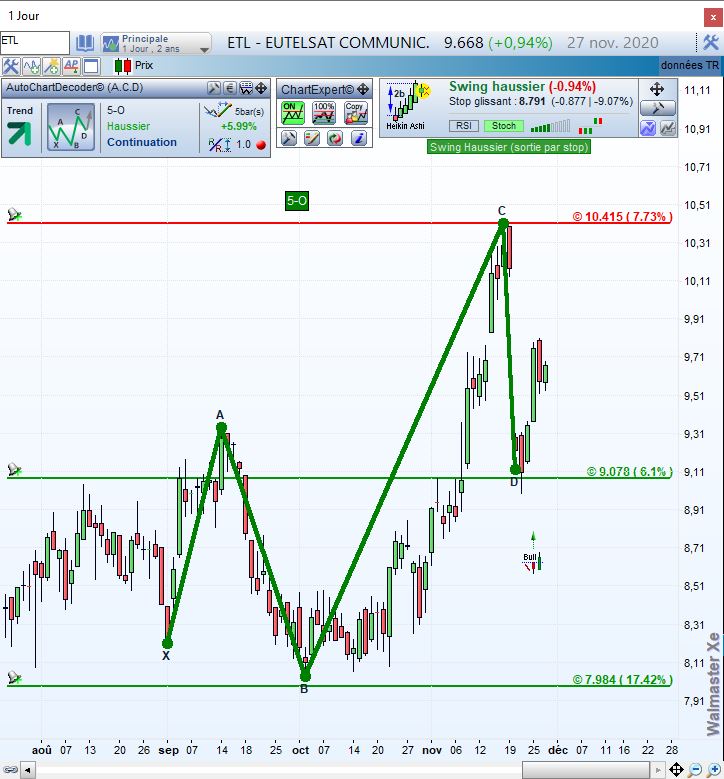Open the ChartExpert info icon

point(358,138)
